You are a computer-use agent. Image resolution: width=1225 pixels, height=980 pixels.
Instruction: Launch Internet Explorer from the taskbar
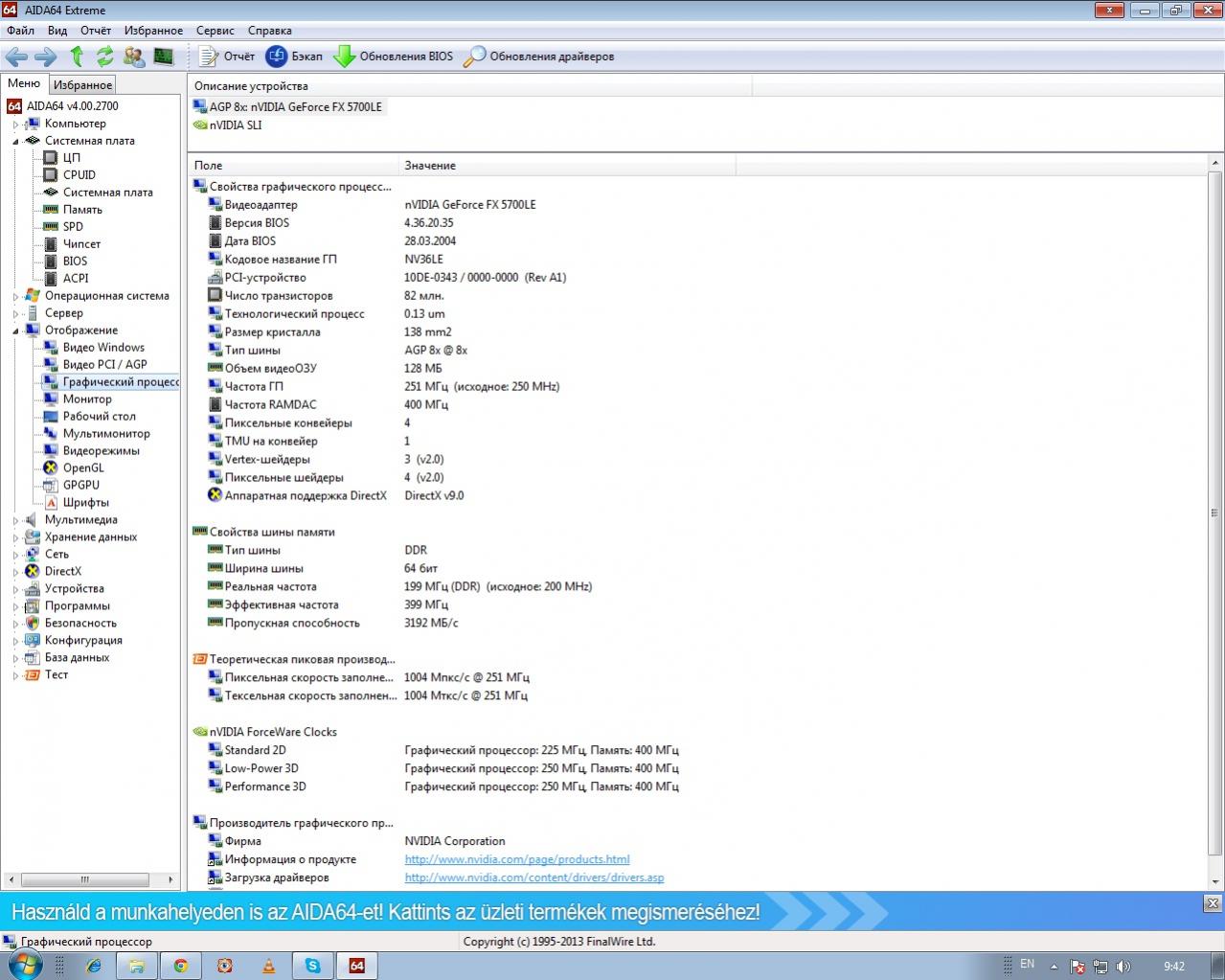point(93,966)
